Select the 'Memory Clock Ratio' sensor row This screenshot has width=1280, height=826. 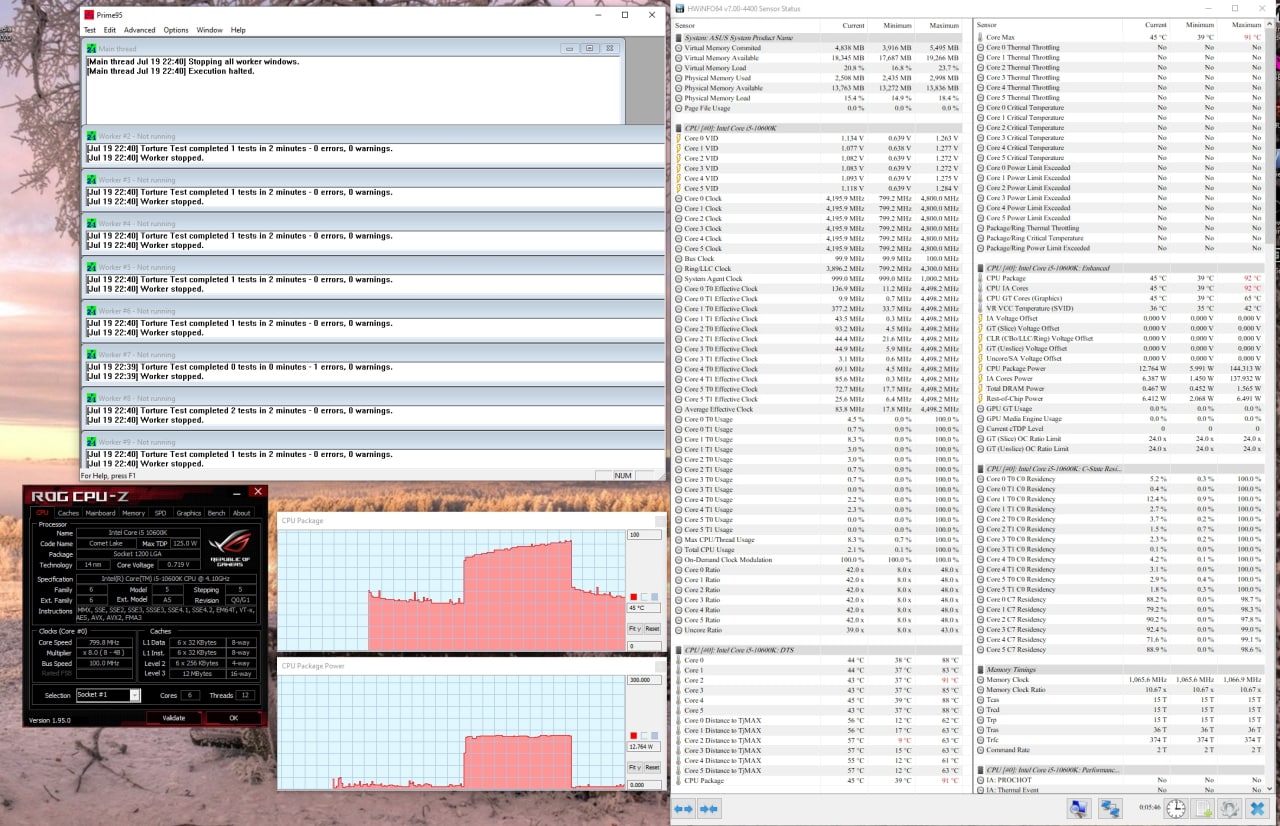(1120, 690)
